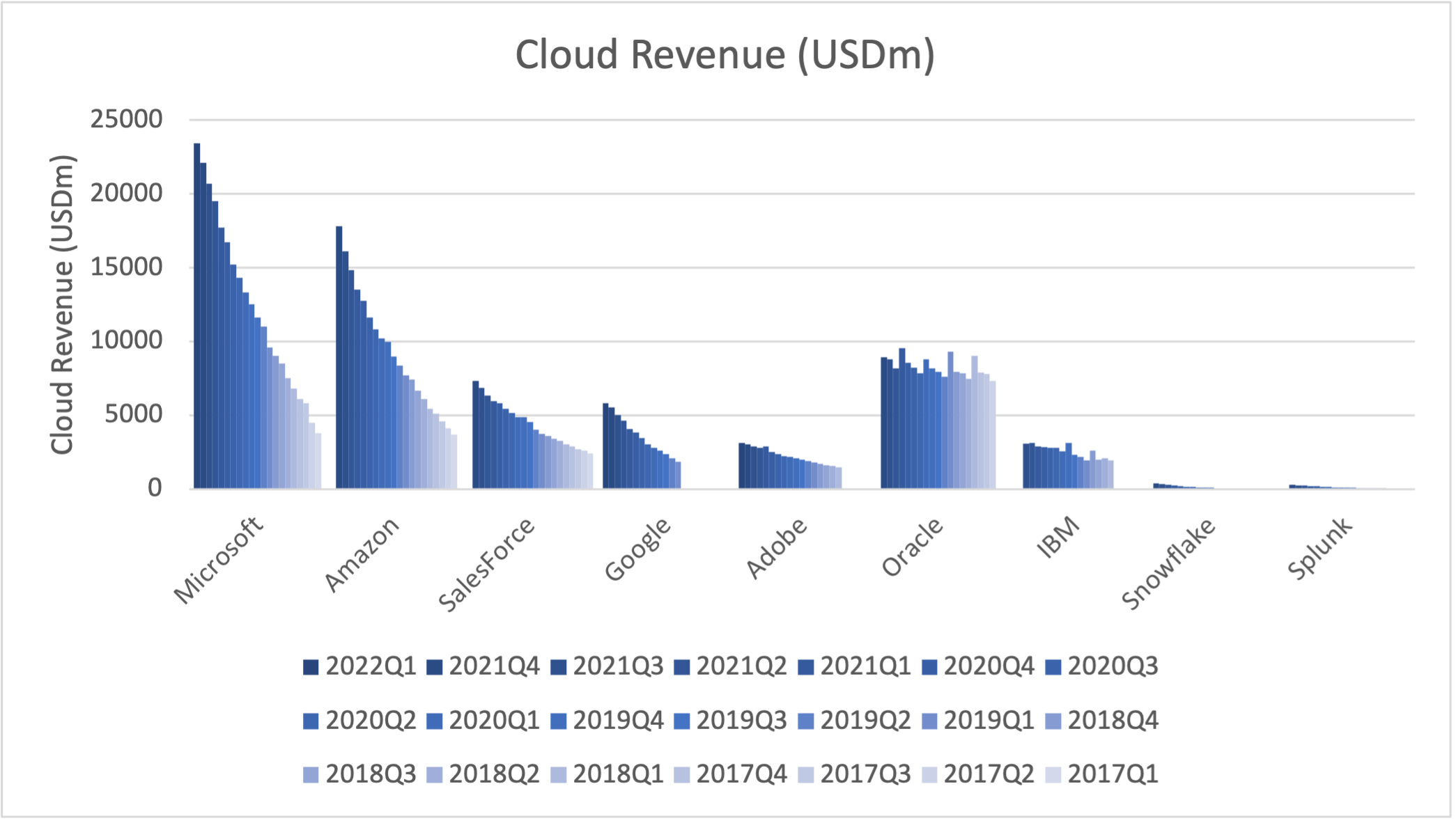This screenshot has width=1456, height=823.
Task: Select the 2017Q1 legend entry text
Action: [1113, 774]
